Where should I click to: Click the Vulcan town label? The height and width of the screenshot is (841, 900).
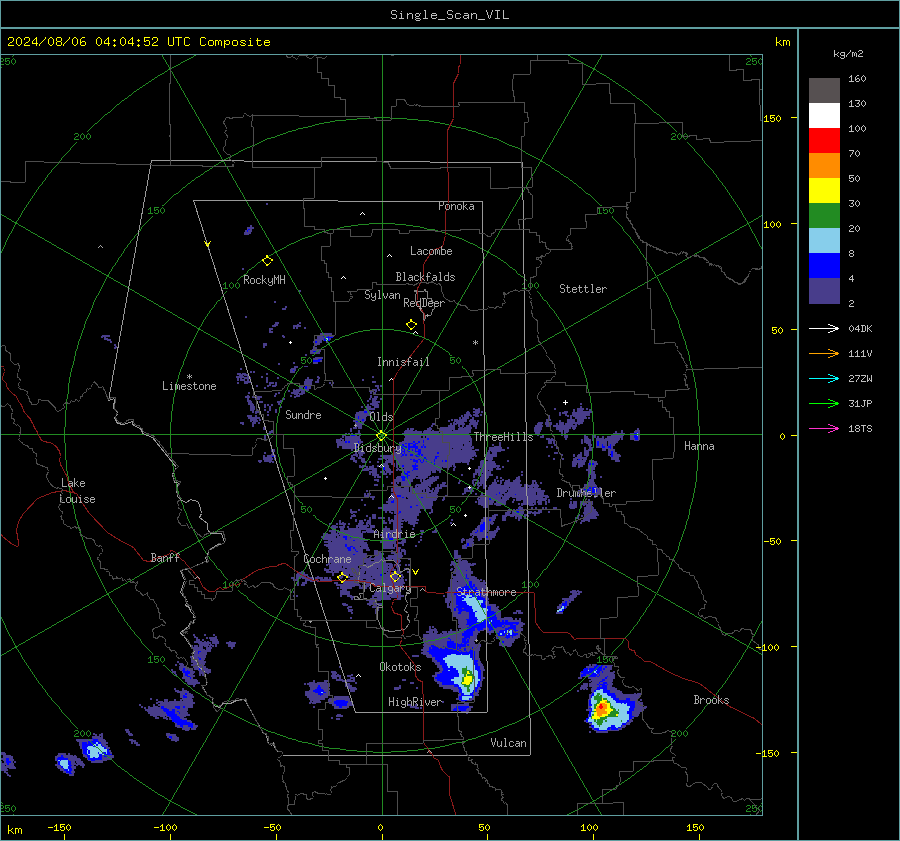508,743
